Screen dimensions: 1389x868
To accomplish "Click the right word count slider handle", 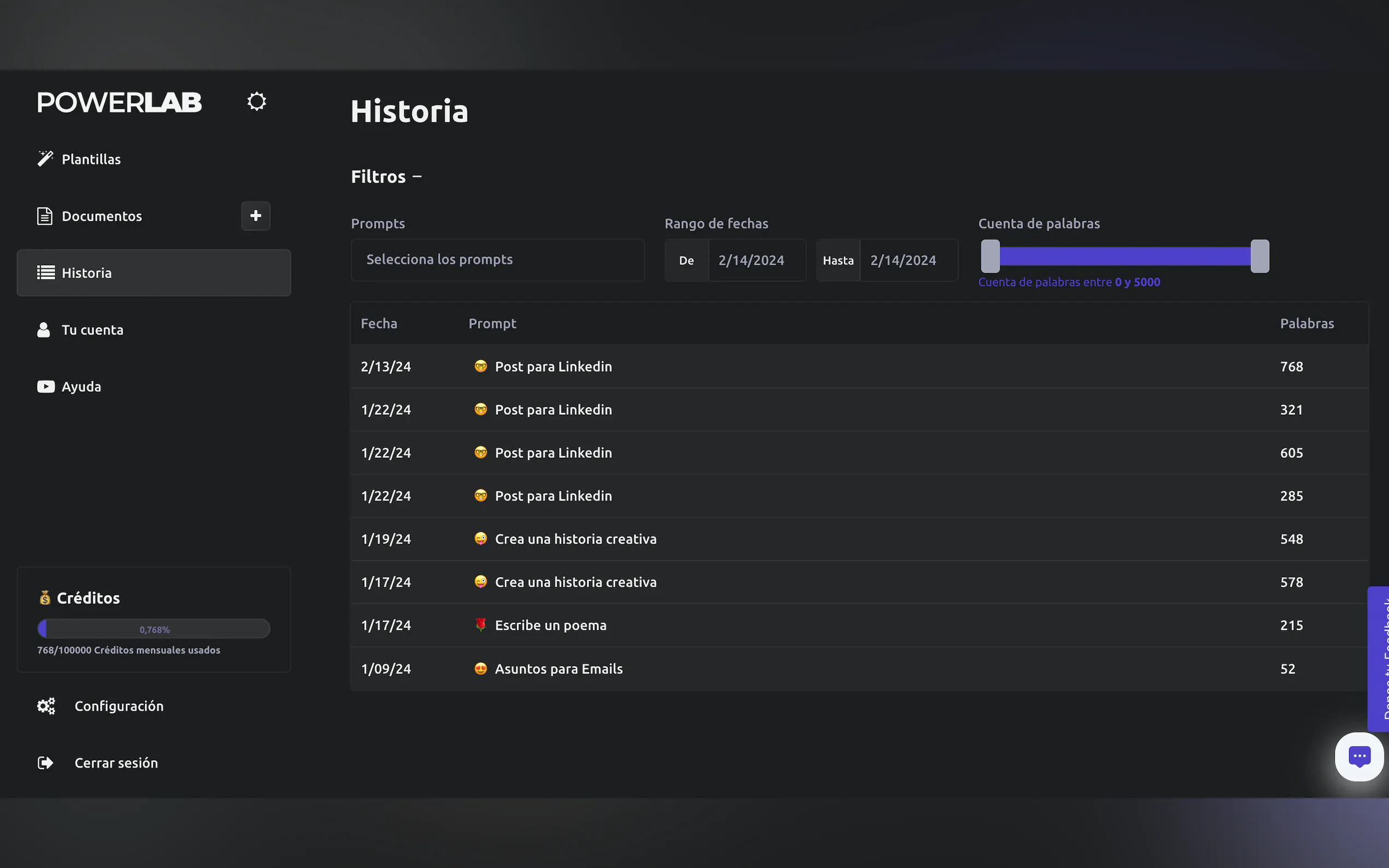I will click(x=1259, y=256).
